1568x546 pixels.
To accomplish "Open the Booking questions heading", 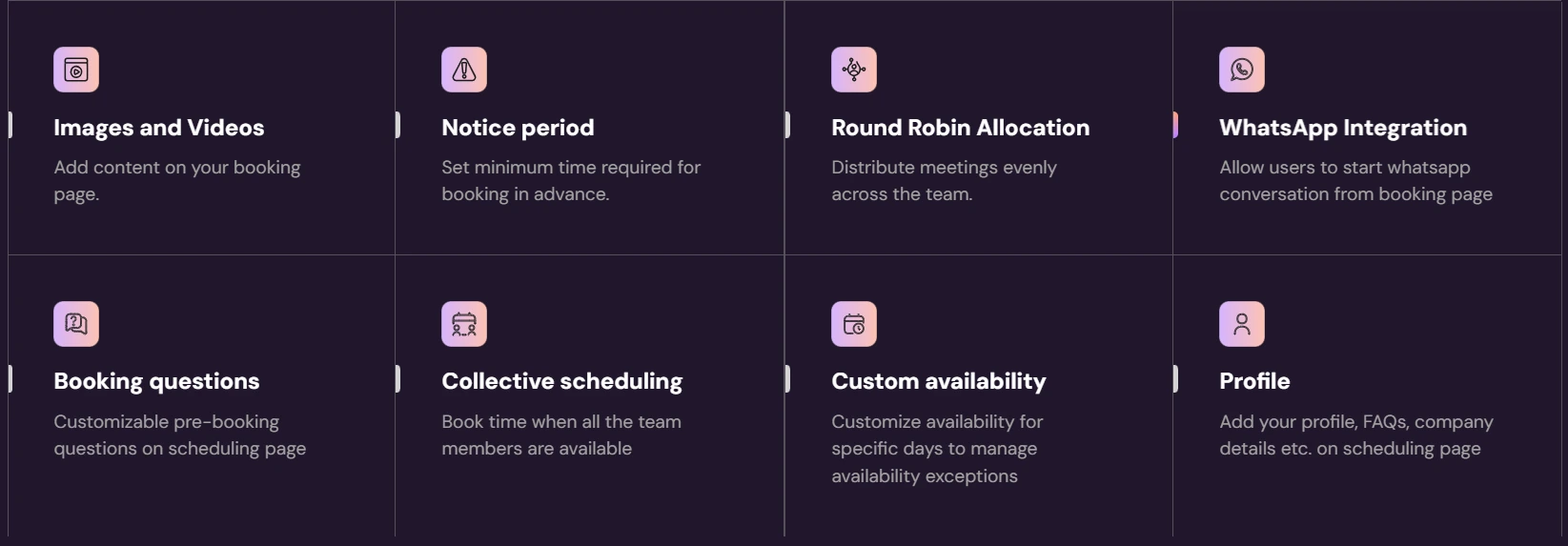I will click(x=156, y=381).
